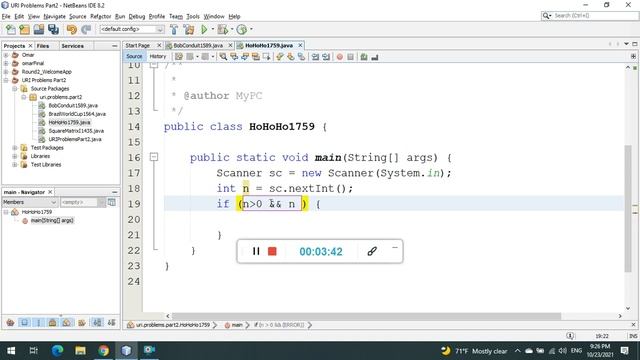Toggle Sort by Source in Navigator
Image resolution: width=640 pixels, height=360 pixels.
111,323
